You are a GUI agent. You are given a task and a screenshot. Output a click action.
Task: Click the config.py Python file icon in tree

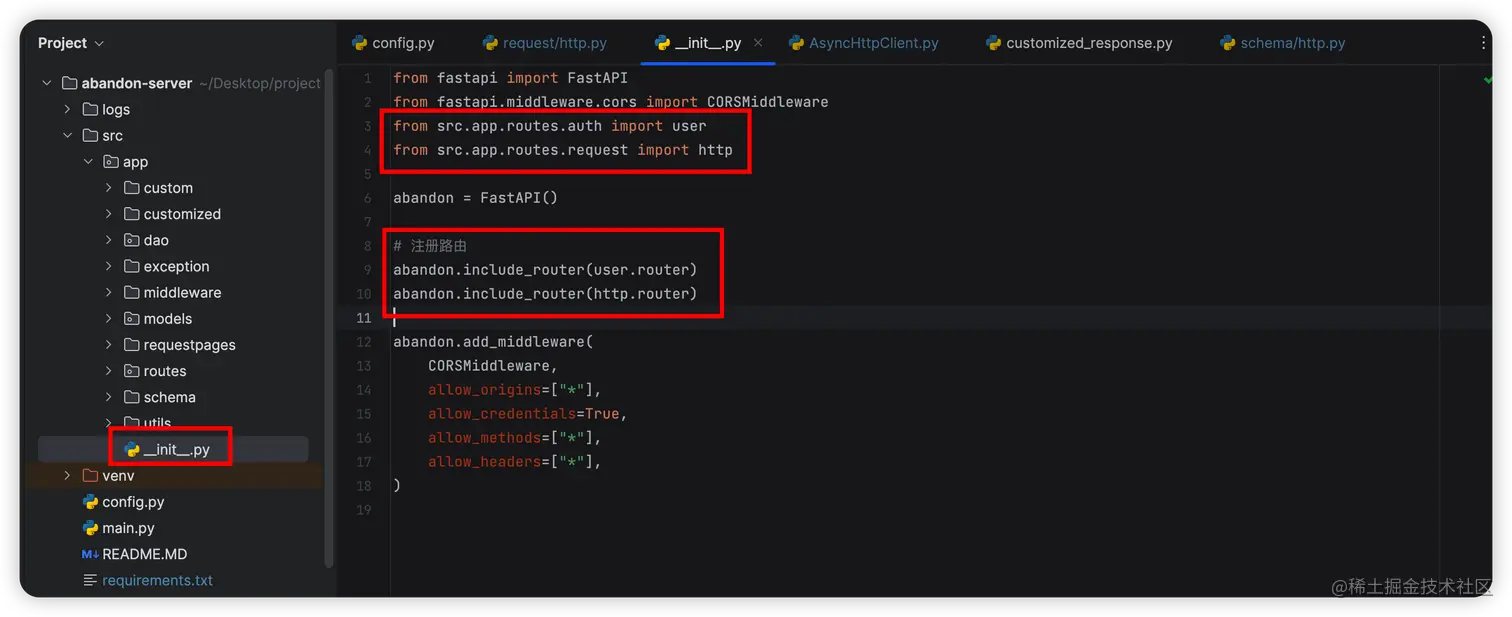click(x=90, y=501)
